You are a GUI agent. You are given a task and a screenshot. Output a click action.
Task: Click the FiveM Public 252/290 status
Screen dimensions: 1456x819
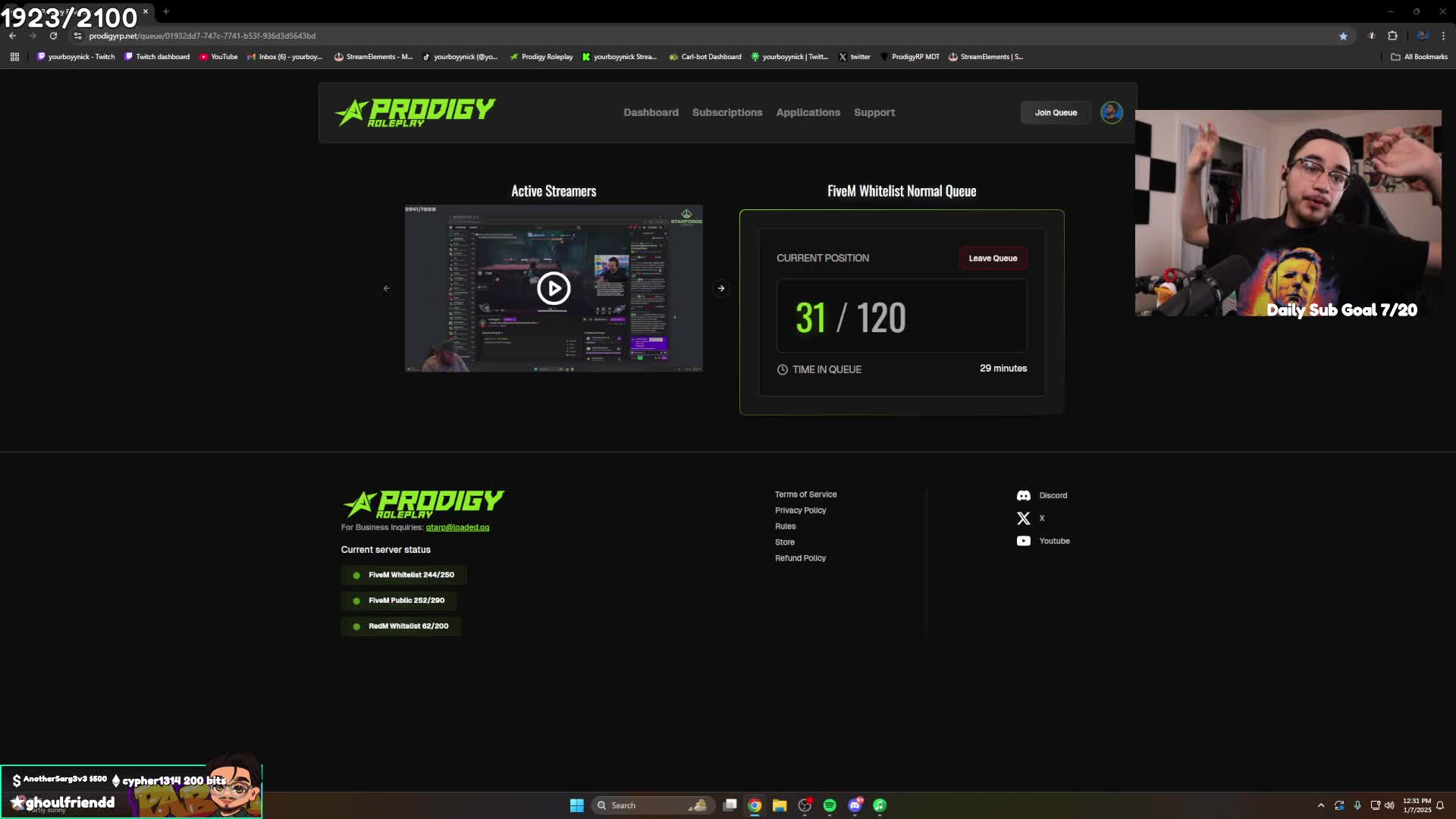(399, 600)
